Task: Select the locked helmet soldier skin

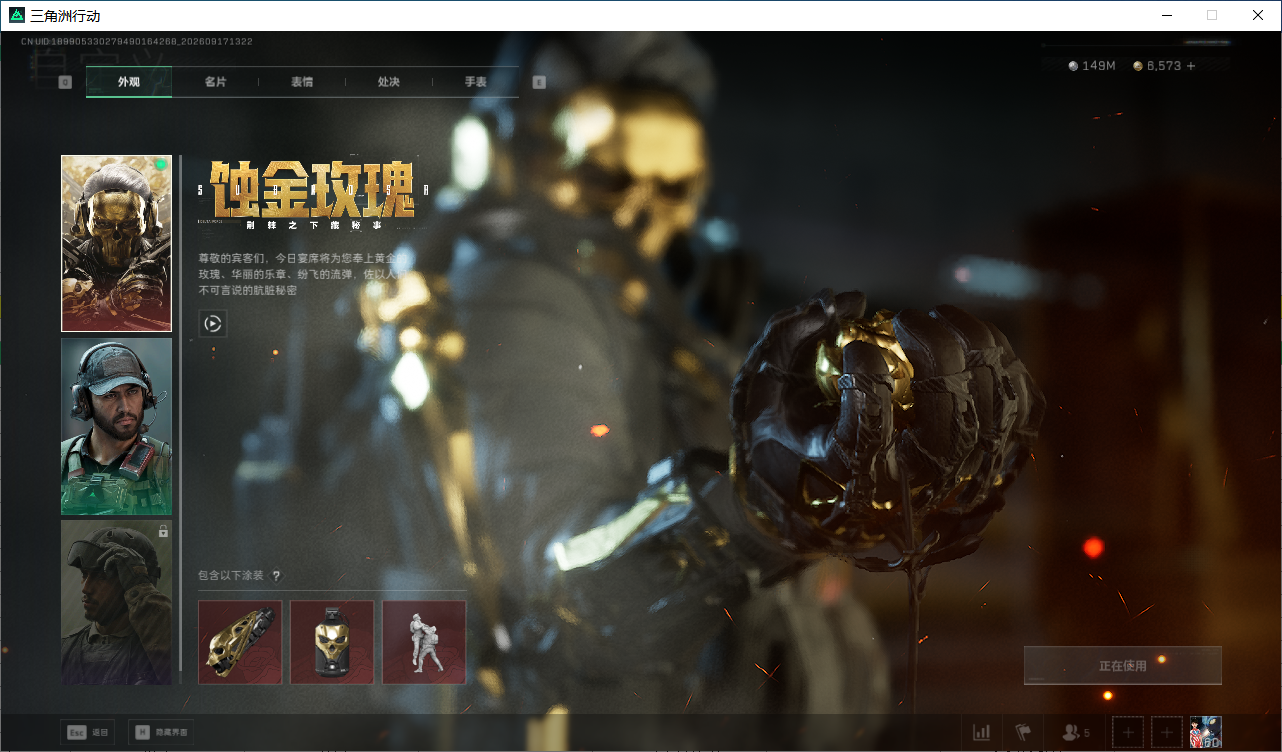Action: coord(116,602)
